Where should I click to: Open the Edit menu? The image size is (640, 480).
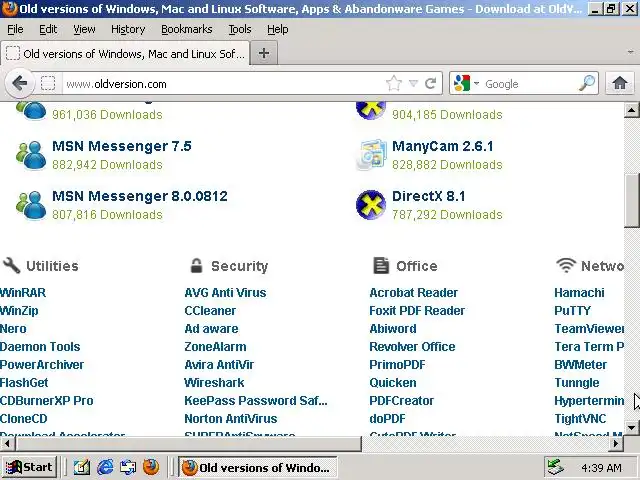(x=48, y=29)
